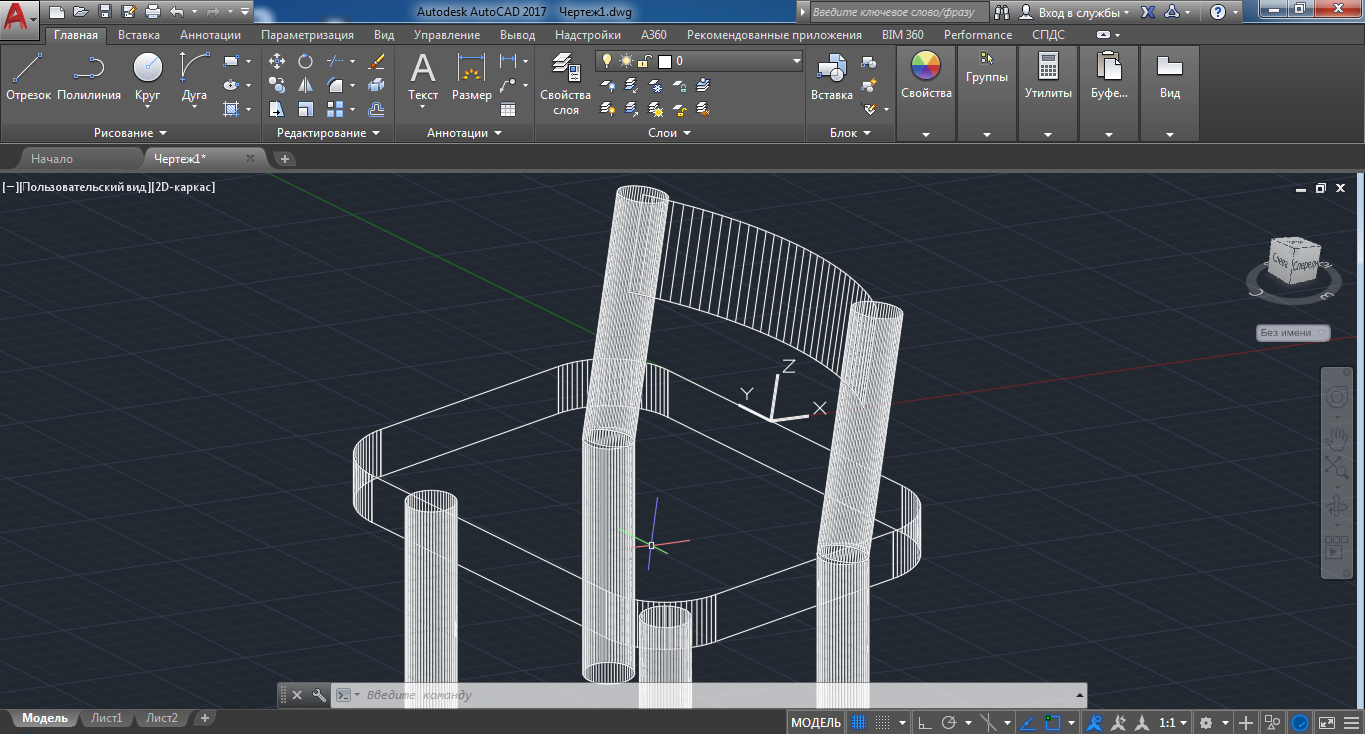
Task: Click the Create block icon
Action: click(868, 62)
